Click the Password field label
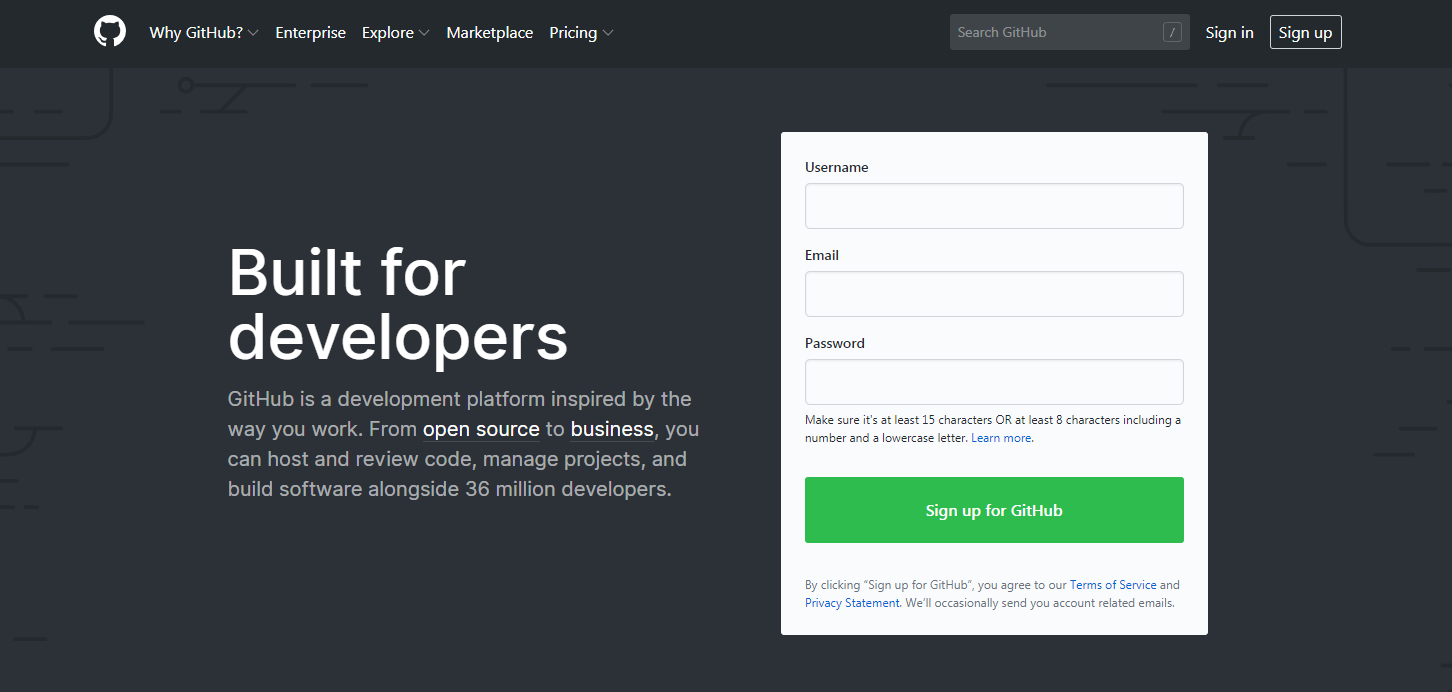 tap(835, 343)
